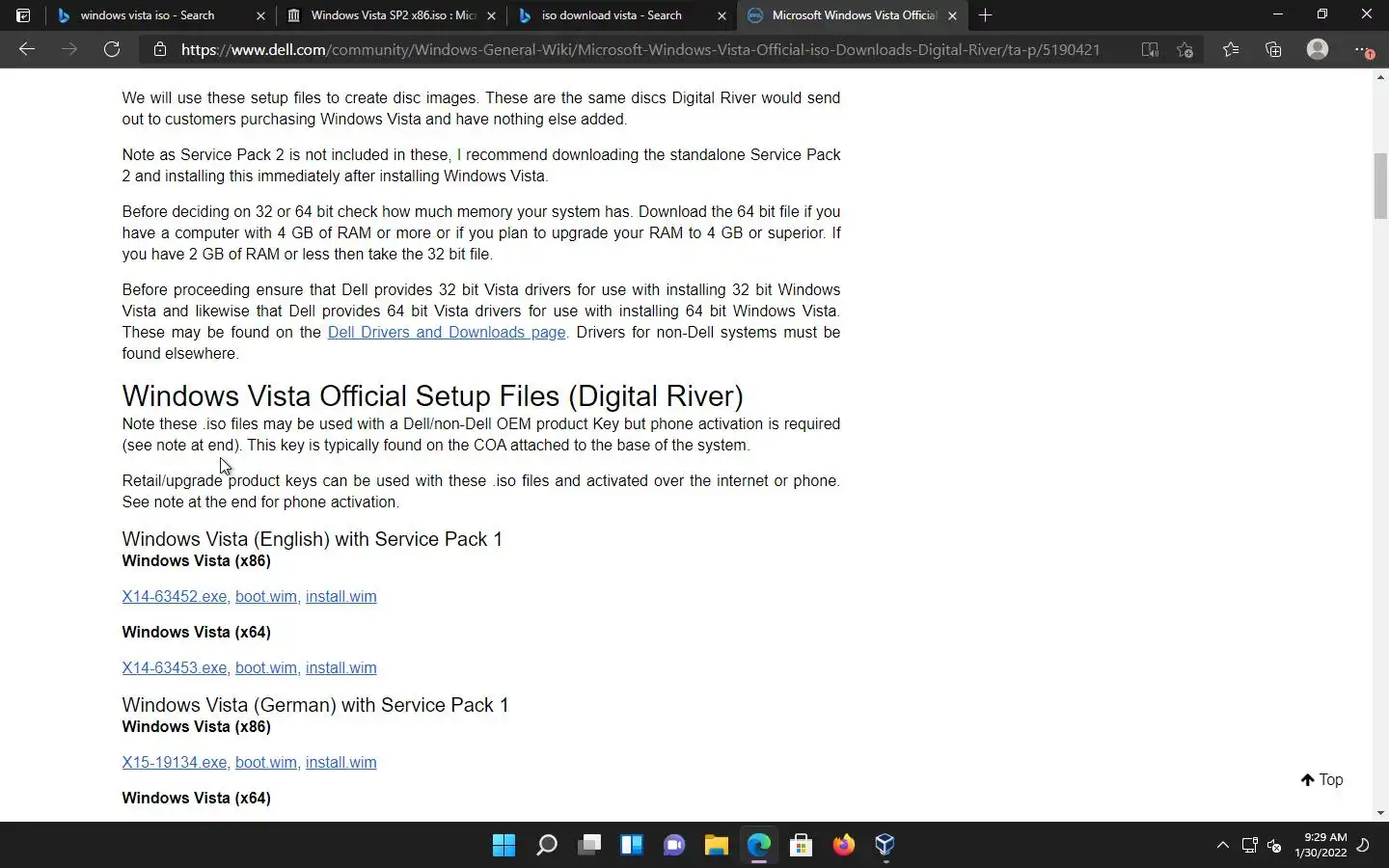Add this page to favorites
The width and height of the screenshot is (1389, 868).
tap(1185, 49)
